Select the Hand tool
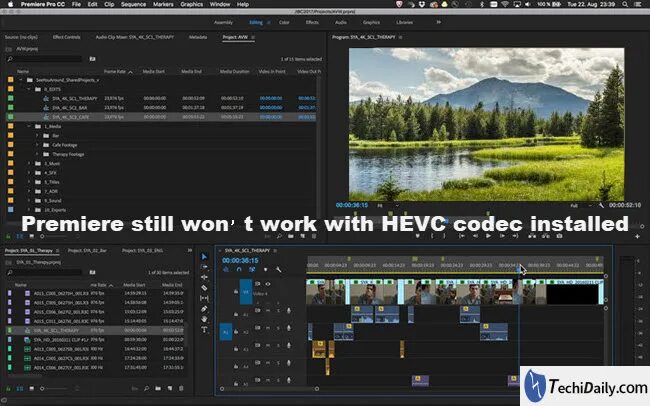The height and width of the screenshot is (406, 650). [204, 319]
